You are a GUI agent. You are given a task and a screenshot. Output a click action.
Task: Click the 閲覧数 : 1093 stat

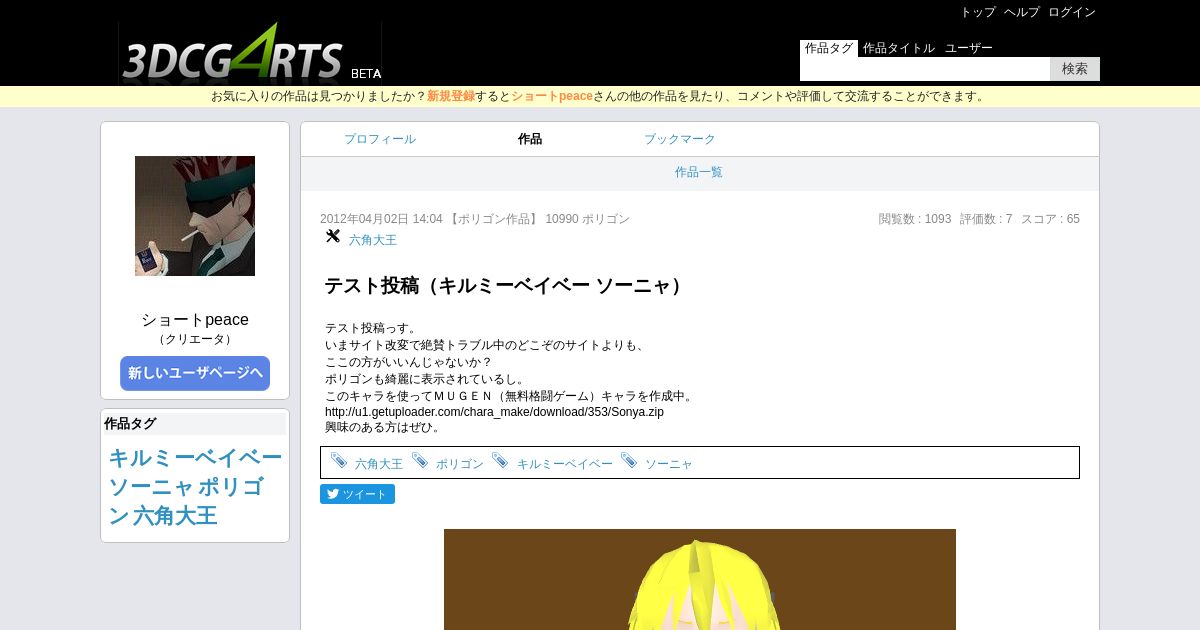[x=915, y=219]
